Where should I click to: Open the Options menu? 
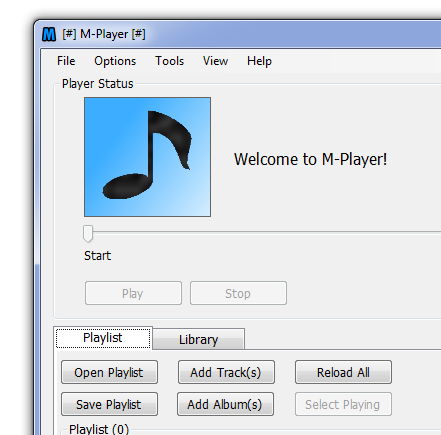tap(115, 61)
